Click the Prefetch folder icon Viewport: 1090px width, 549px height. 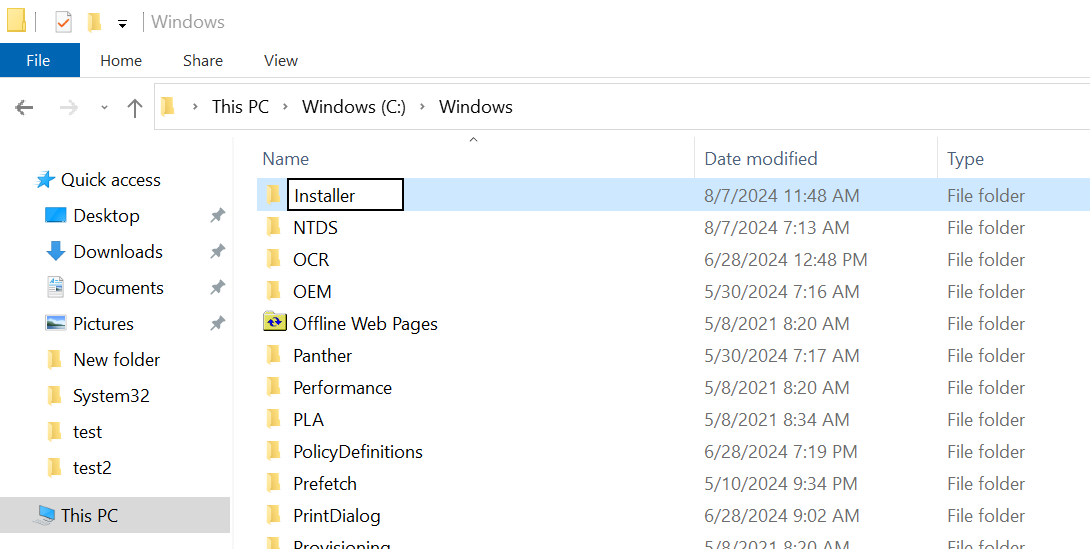click(274, 482)
